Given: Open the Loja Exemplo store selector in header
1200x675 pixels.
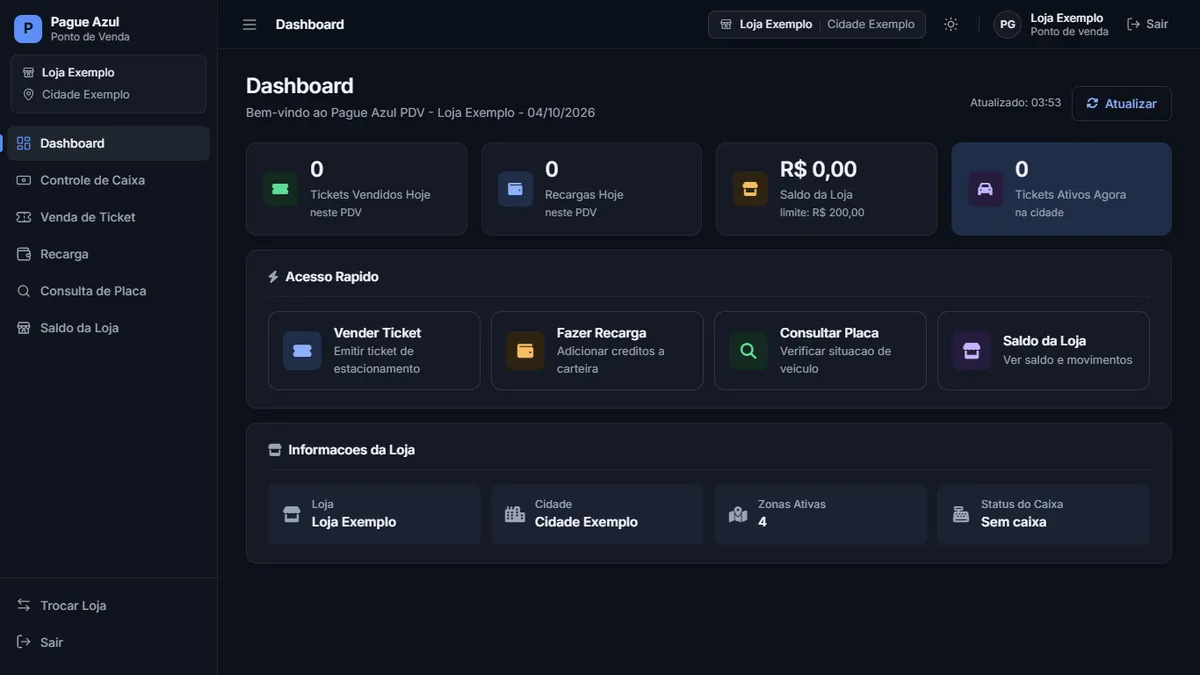Looking at the screenshot, I should pos(817,24).
